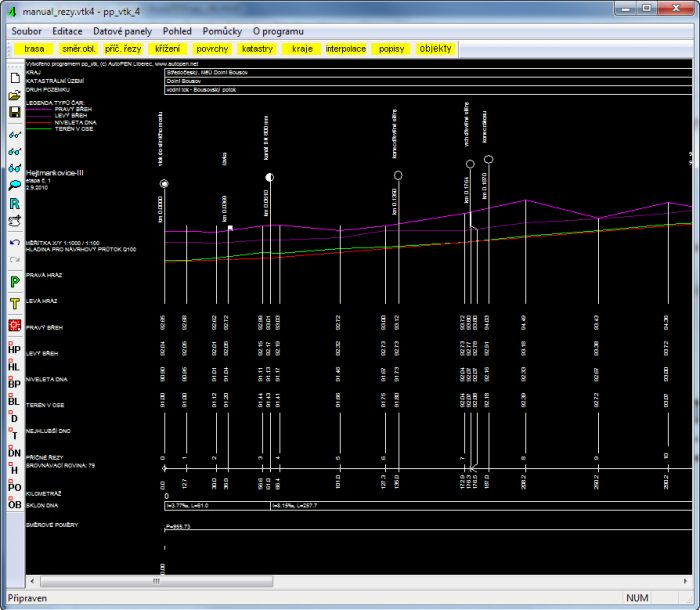Image resolution: width=700 pixels, height=610 pixels.
Task: Undo the last action with blue arrow
Action: click(x=15, y=242)
